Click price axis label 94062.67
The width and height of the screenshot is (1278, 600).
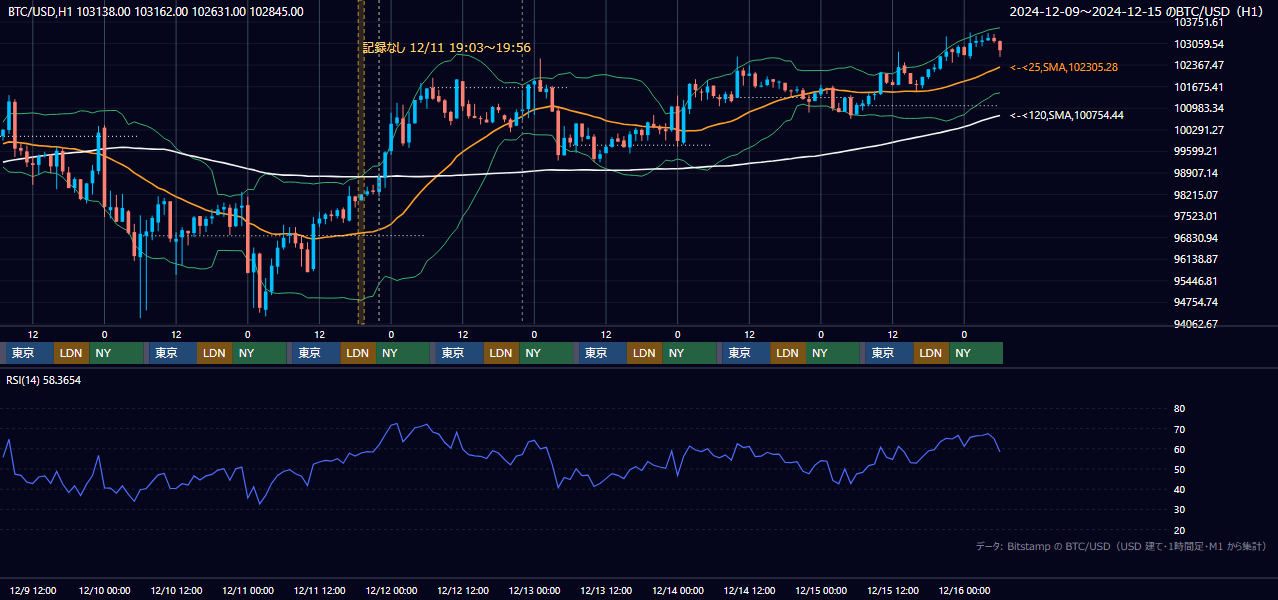(x=1196, y=324)
